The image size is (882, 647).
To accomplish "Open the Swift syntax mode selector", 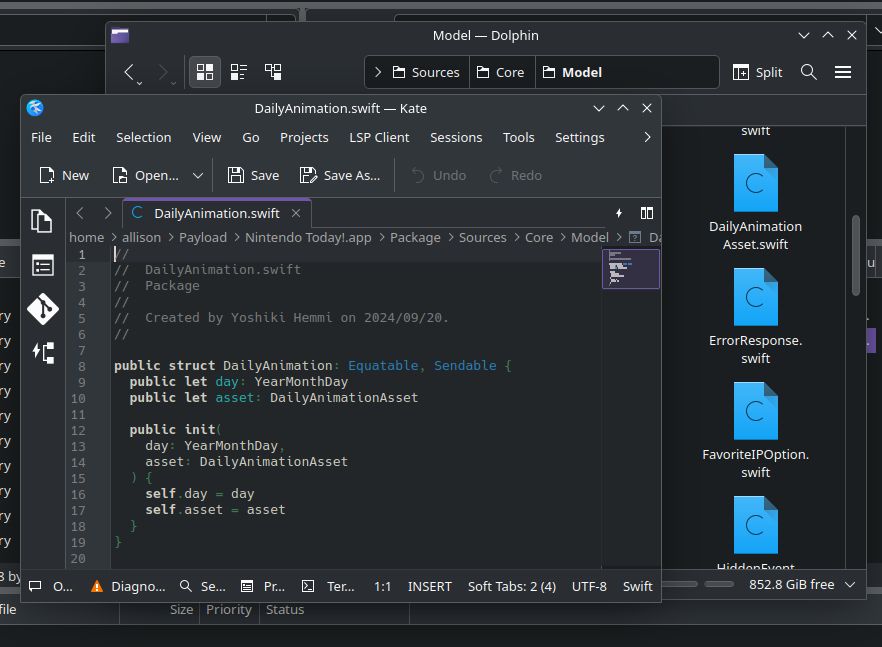I will pos(637,587).
